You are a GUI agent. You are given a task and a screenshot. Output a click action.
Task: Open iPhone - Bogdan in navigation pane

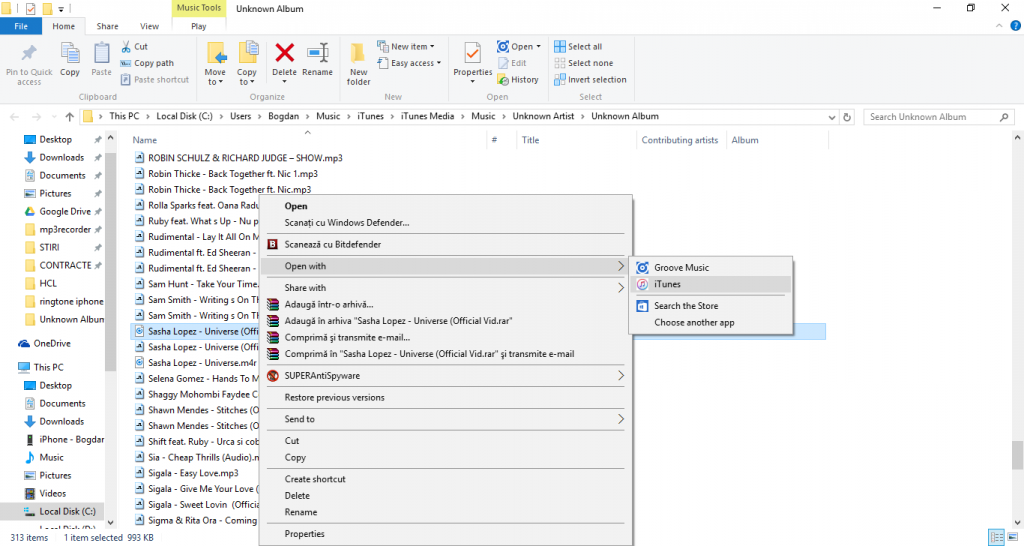[71, 439]
